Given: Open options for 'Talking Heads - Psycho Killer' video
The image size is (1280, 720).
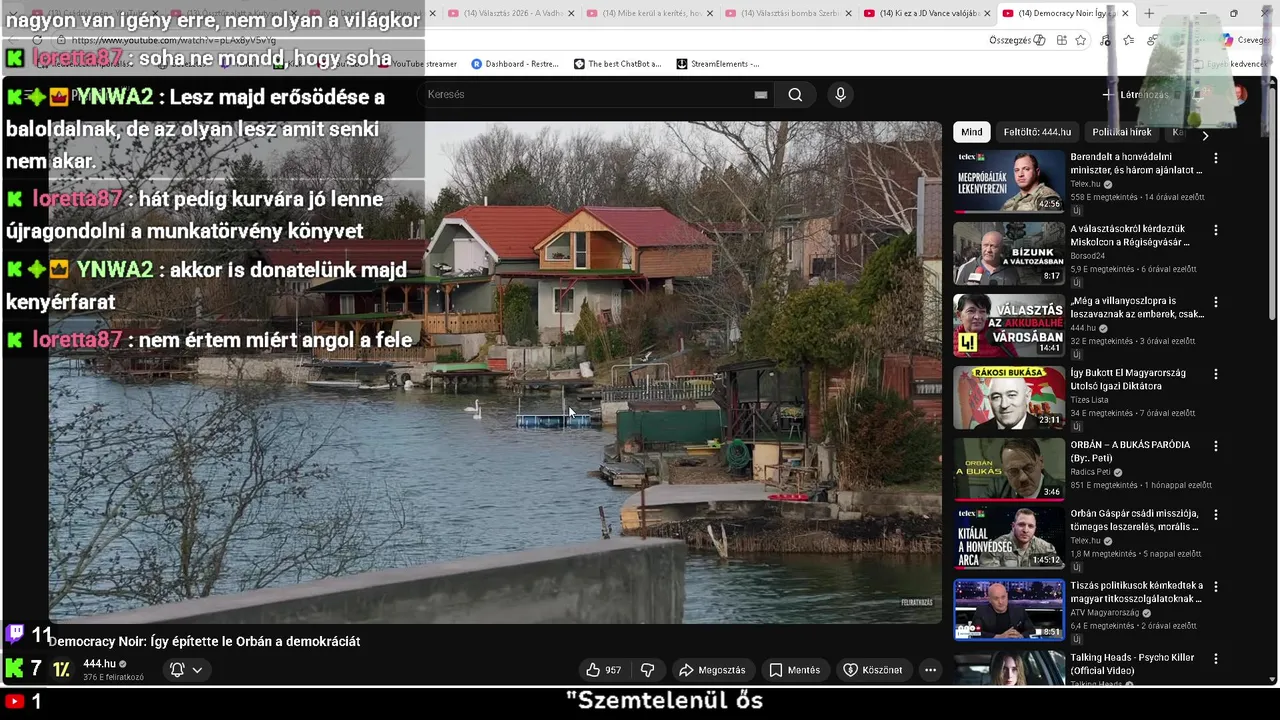Looking at the screenshot, I should (1216, 659).
